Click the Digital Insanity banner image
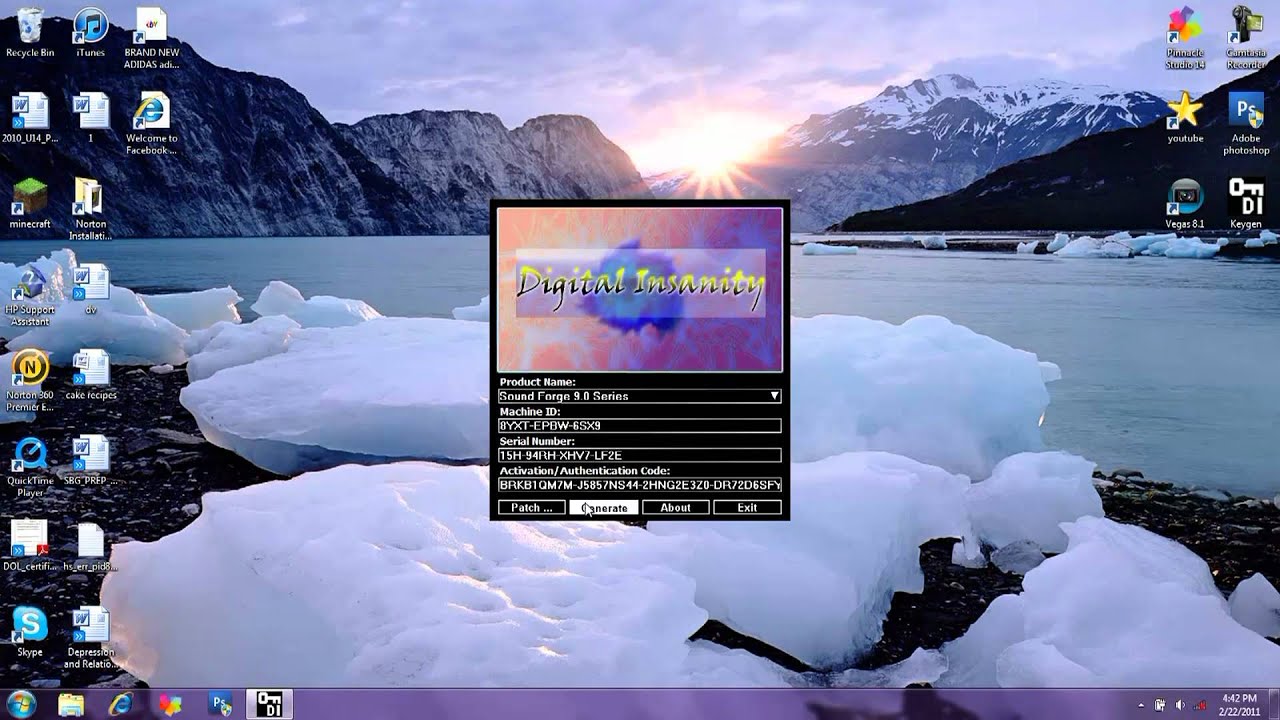This screenshot has height=720, width=1280. [x=640, y=290]
